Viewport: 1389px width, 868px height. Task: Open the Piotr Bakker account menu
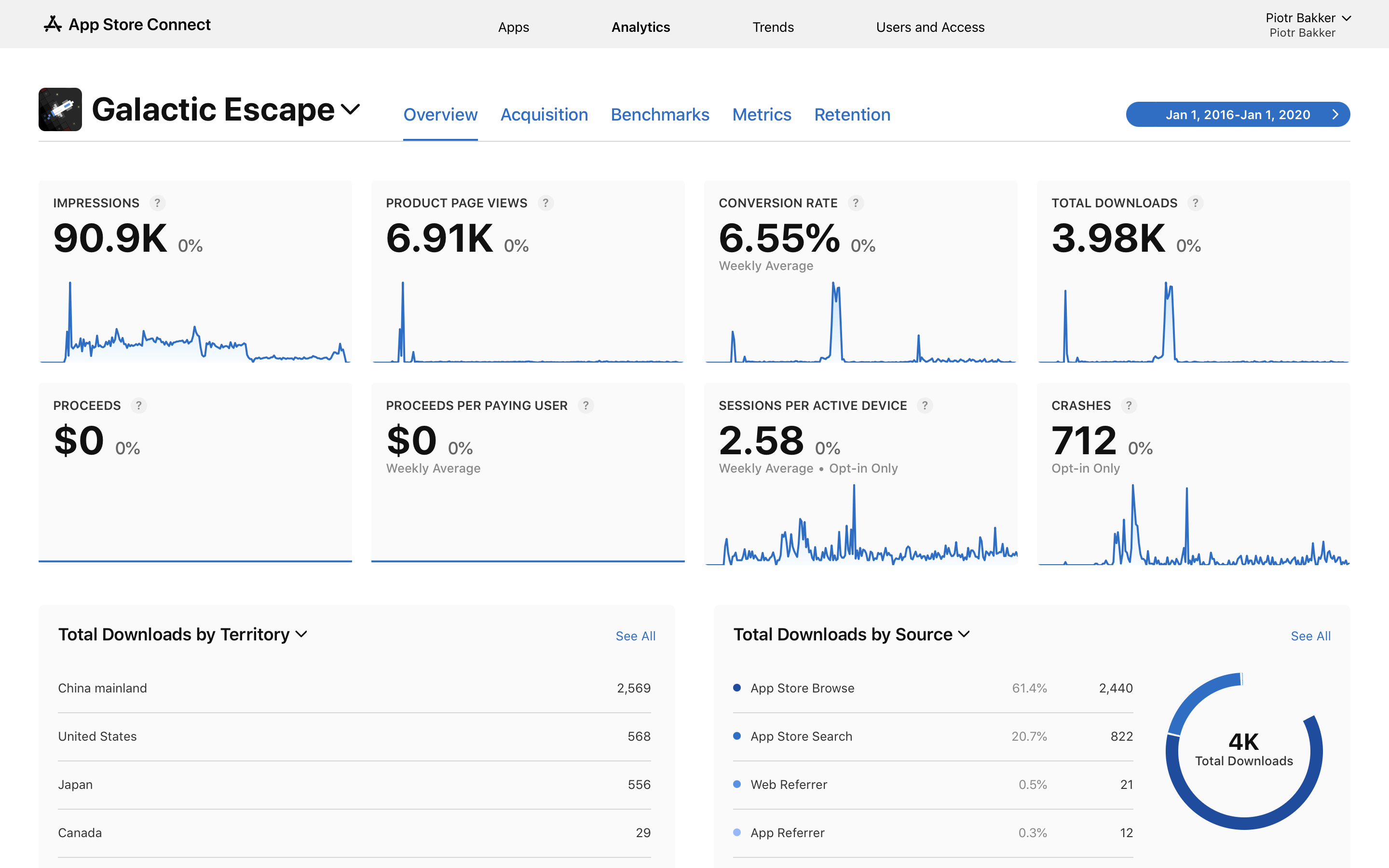pos(1308,25)
